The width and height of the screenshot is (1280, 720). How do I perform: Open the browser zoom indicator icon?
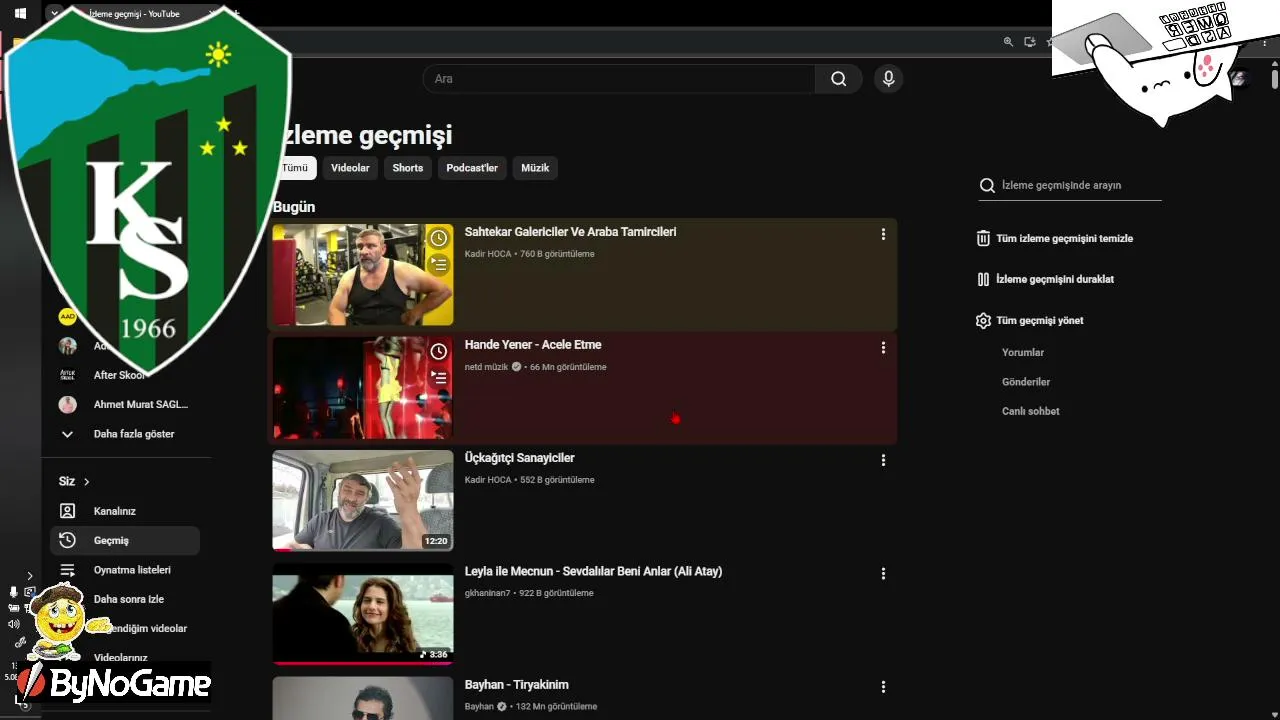(1008, 41)
